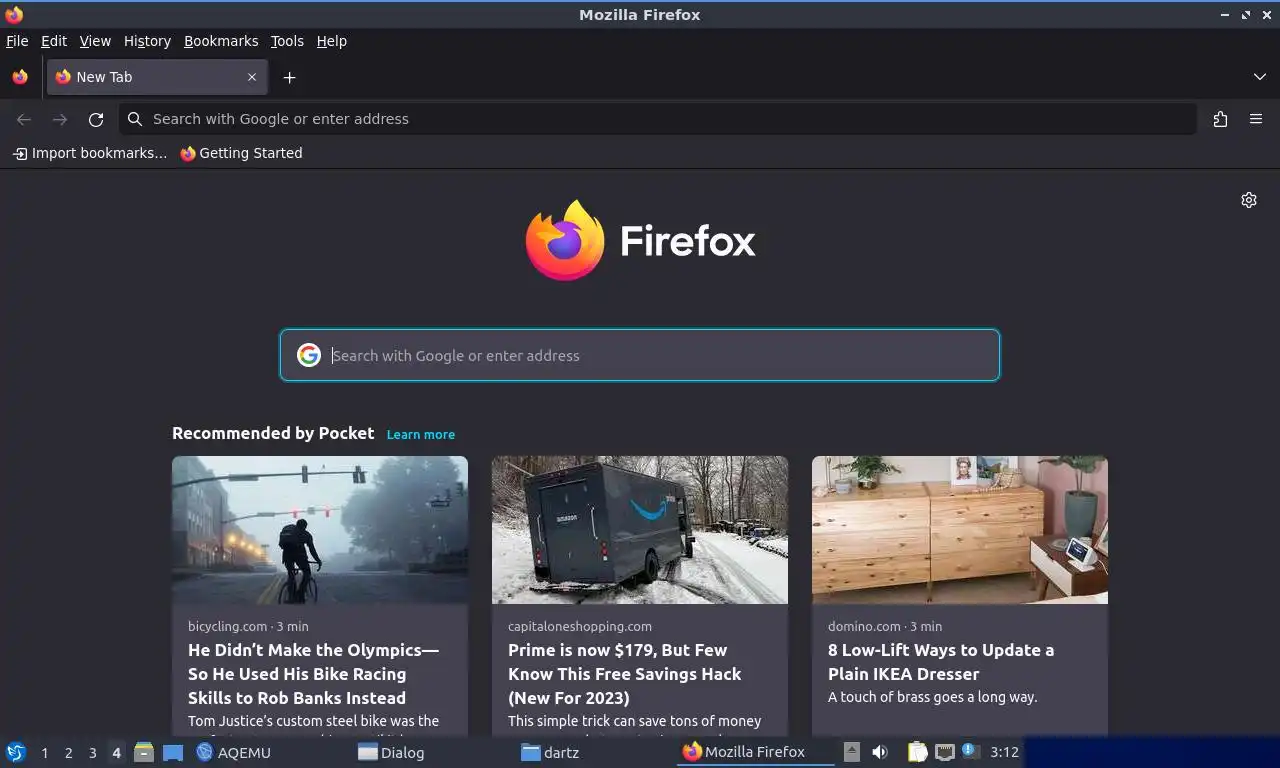This screenshot has height=768, width=1280.
Task: Go back one page
Action: click(24, 119)
